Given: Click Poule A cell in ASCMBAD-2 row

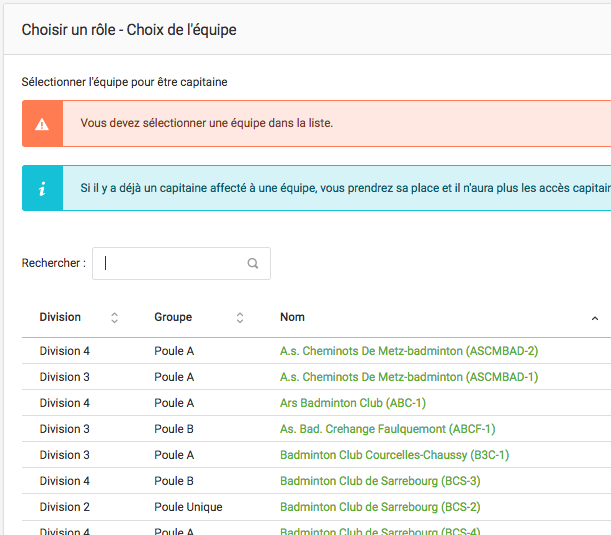Looking at the screenshot, I should [174, 351].
